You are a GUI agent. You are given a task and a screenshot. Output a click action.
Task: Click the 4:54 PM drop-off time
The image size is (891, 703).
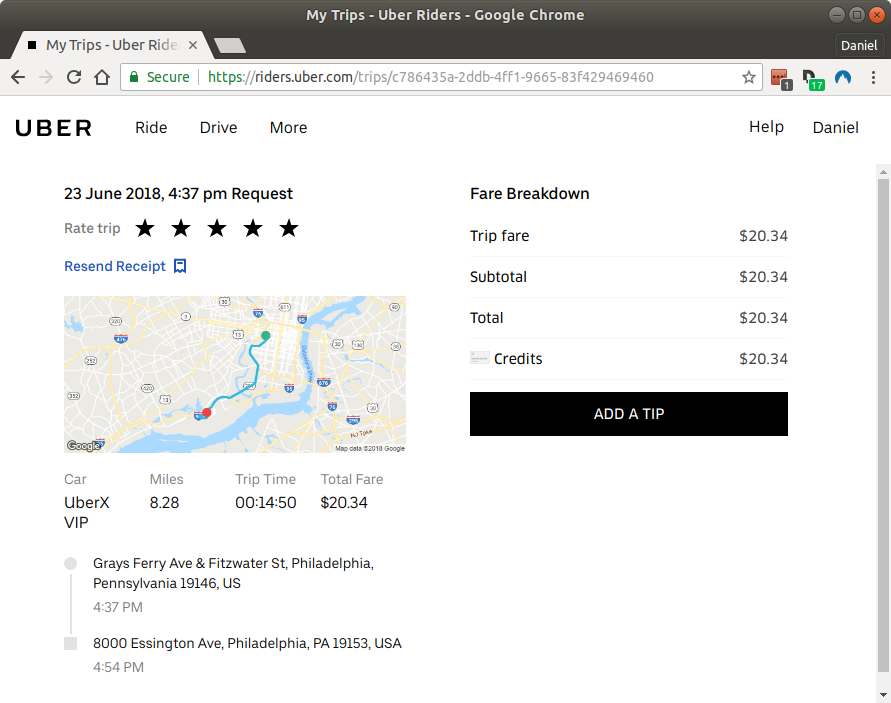118,667
